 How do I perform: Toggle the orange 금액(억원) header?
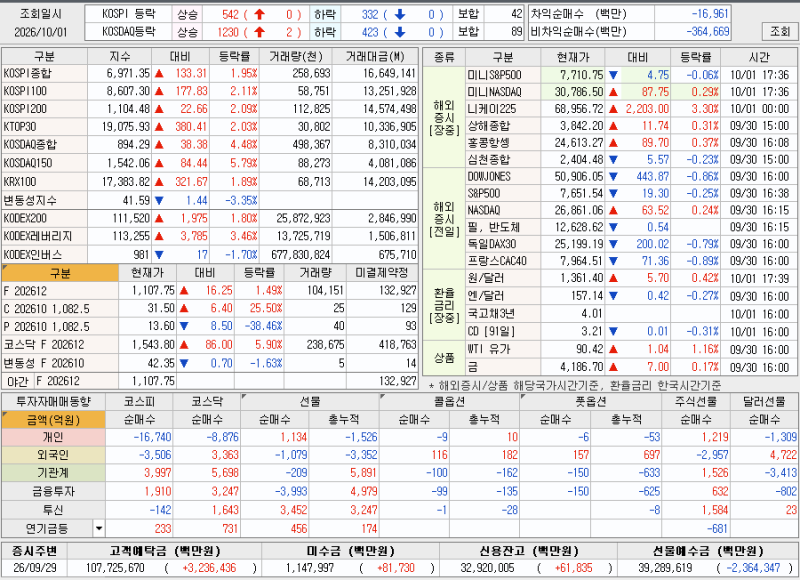54,420
